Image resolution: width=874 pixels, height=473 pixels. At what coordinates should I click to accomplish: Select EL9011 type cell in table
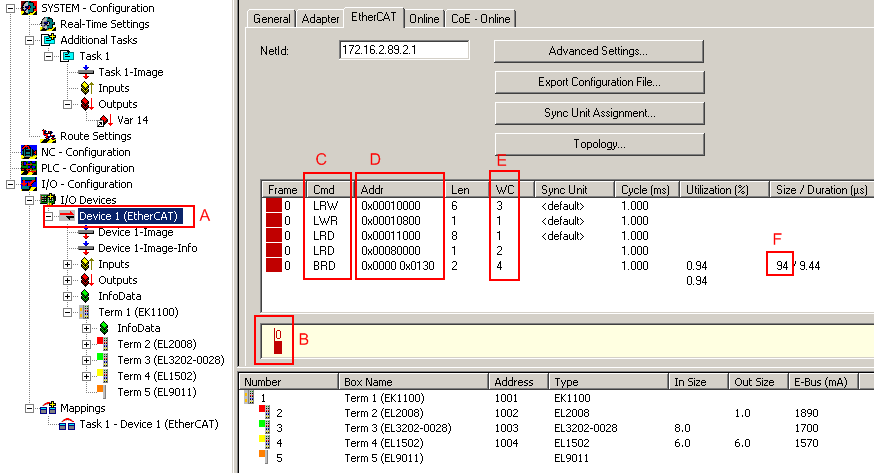coord(571,458)
